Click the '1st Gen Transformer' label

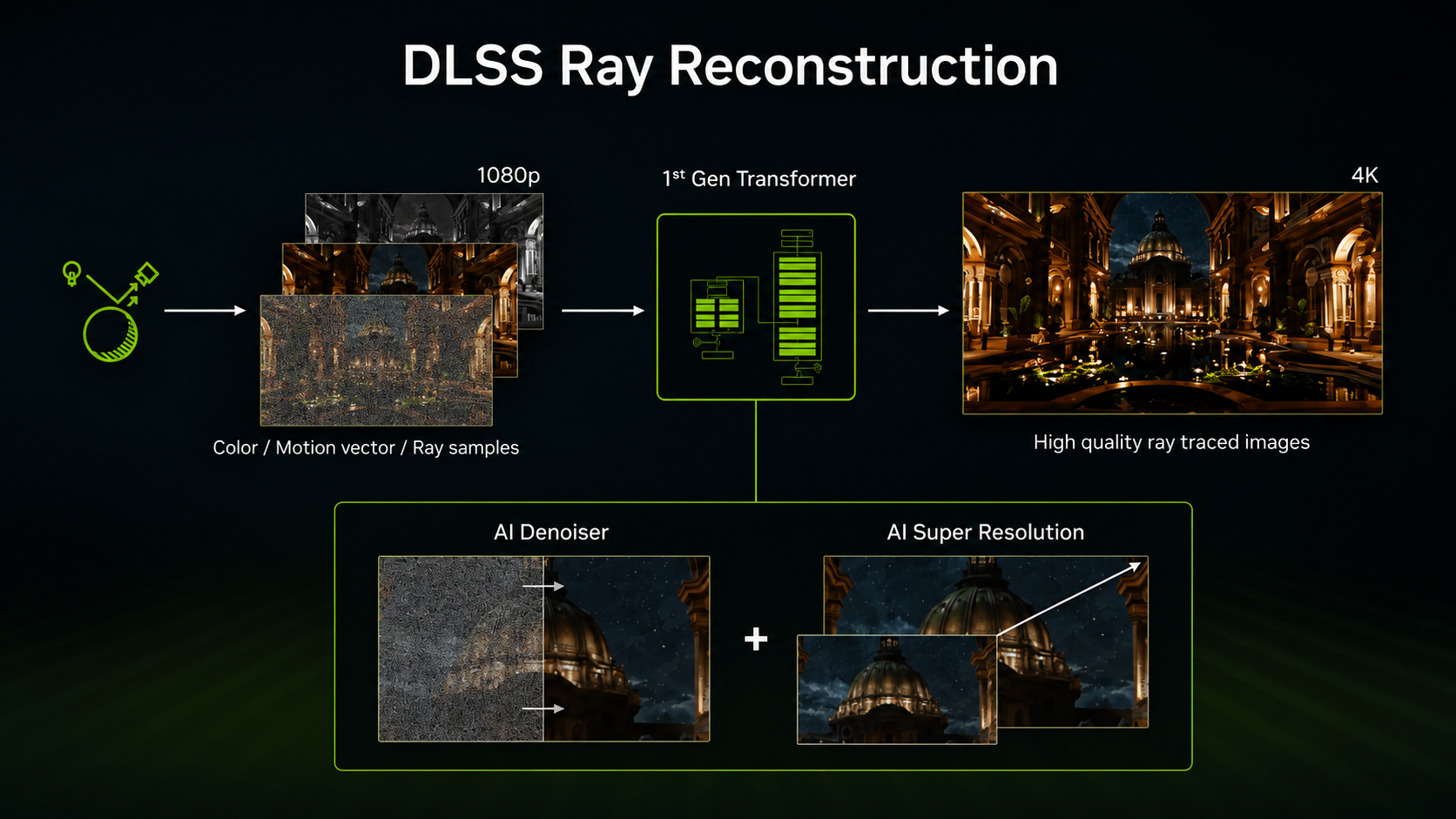[x=758, y=178]
